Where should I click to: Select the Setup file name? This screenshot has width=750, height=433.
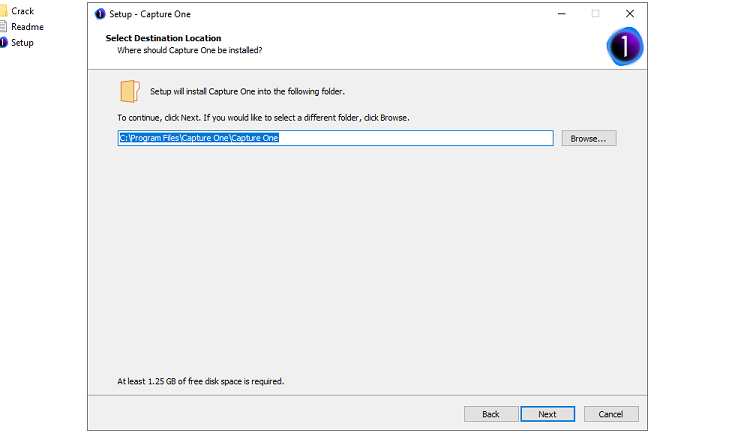tap(22, 43)
